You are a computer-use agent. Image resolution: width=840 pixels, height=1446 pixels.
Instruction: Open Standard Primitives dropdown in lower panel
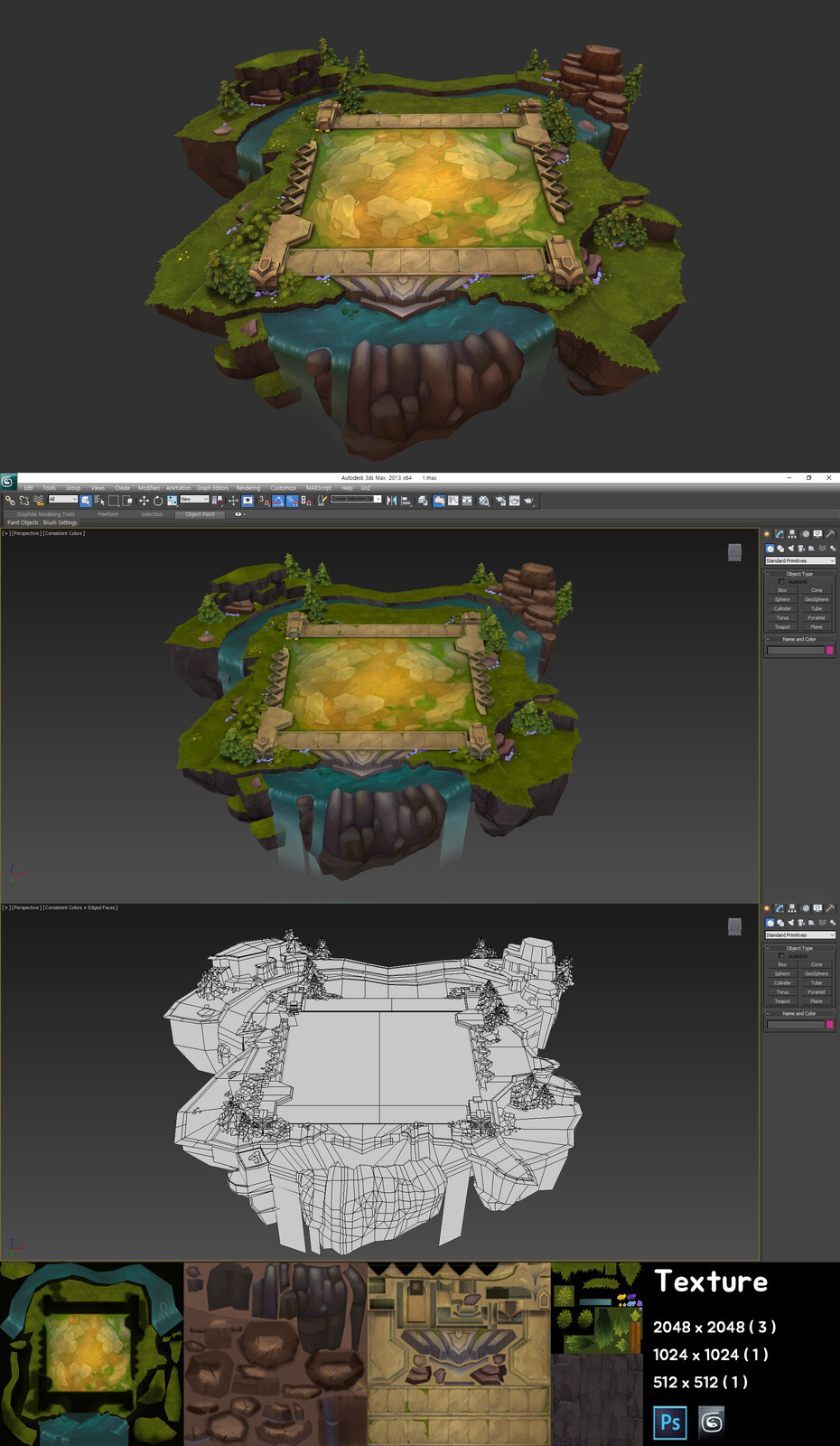pyautogui.click(x=800, y=935)
